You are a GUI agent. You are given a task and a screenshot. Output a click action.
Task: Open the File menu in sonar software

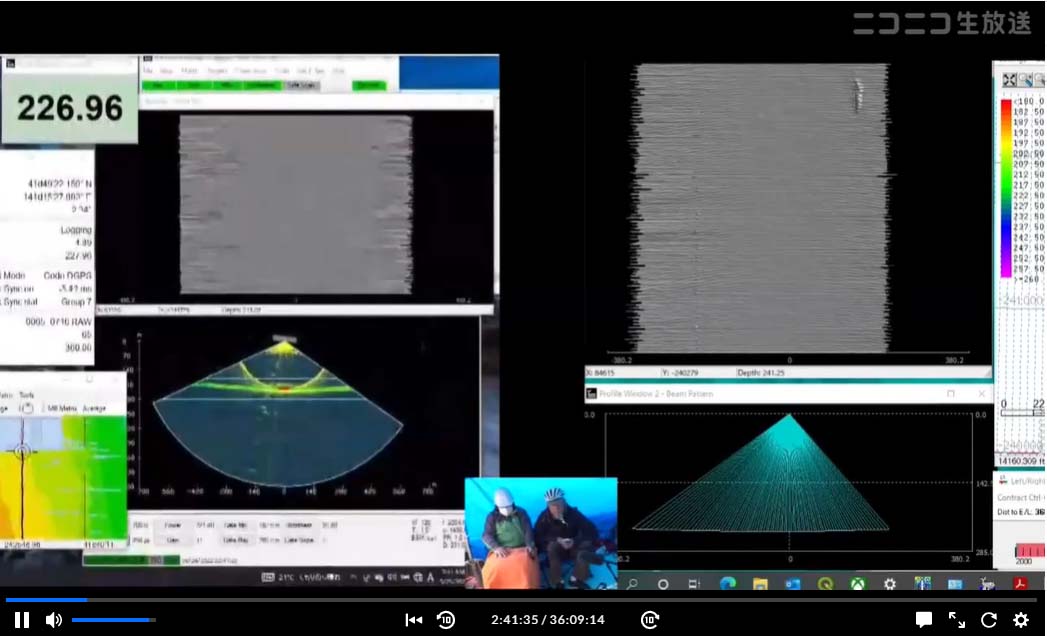point(148,71)
